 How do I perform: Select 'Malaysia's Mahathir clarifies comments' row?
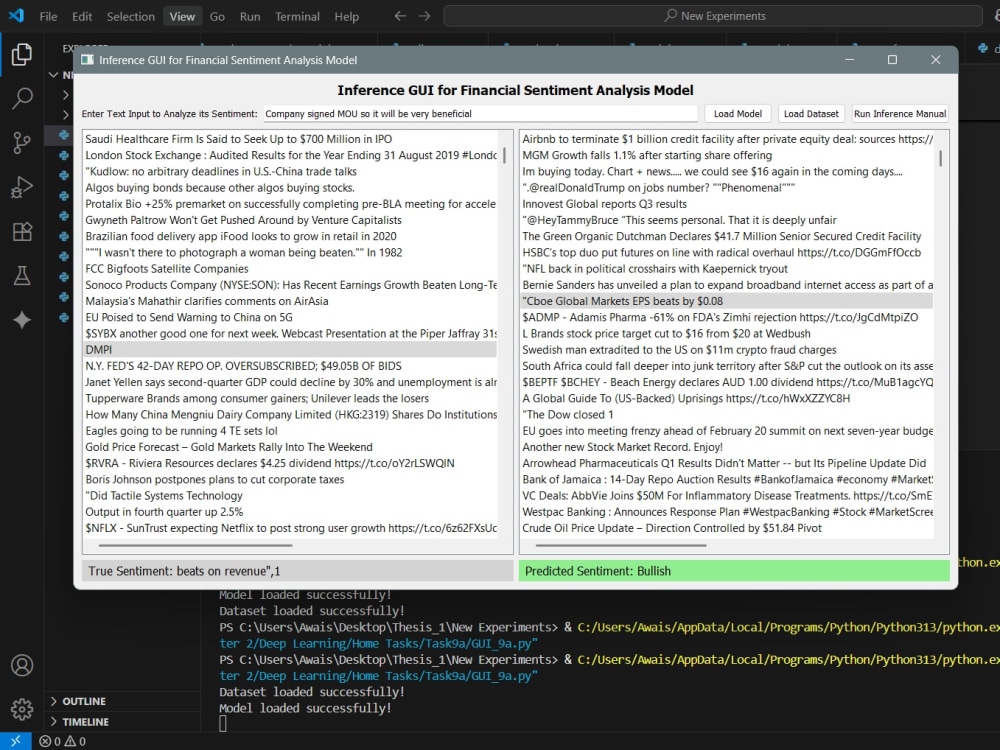pos(290,301)
